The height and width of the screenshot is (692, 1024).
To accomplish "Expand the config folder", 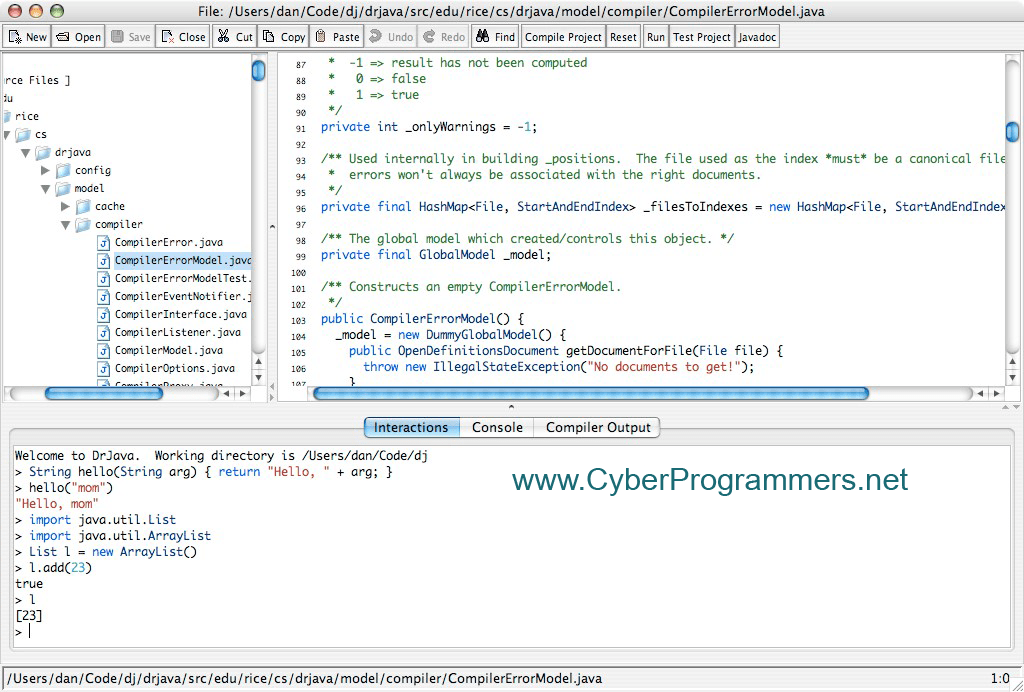I will coord(45,170).
